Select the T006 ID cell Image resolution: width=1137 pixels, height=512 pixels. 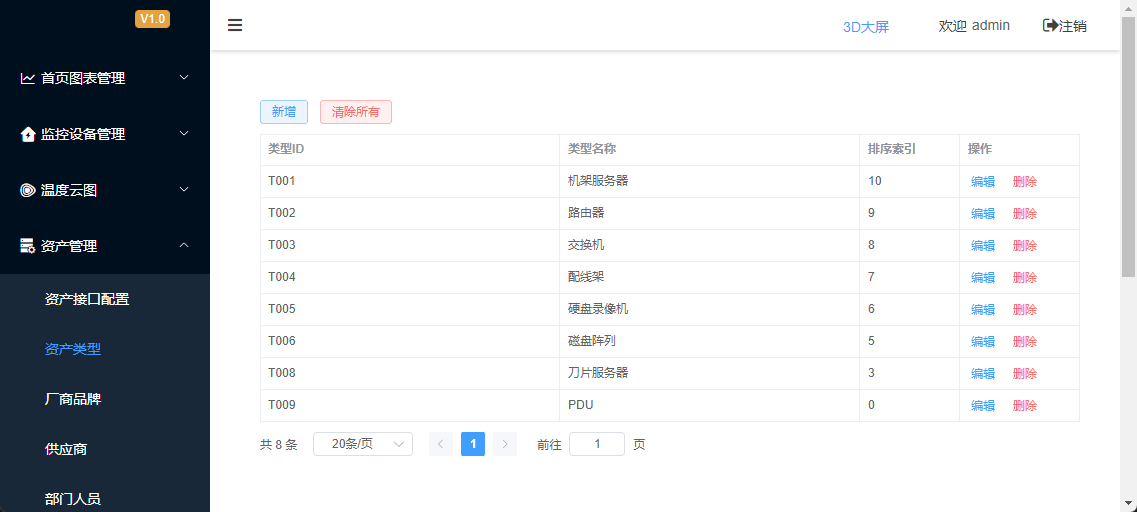410,341
